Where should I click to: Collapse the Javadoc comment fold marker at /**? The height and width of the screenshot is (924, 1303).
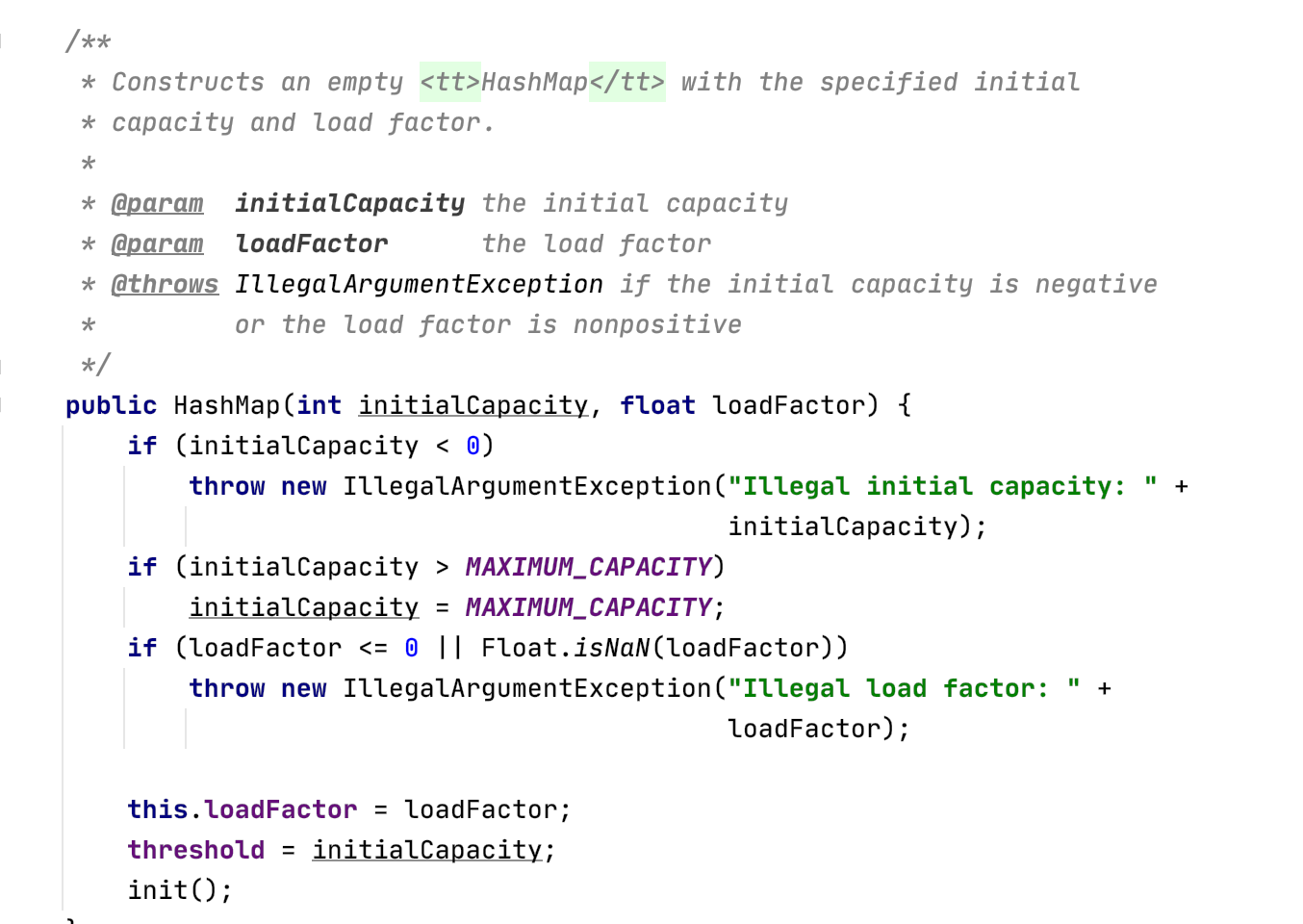click(x=2, y=41)
